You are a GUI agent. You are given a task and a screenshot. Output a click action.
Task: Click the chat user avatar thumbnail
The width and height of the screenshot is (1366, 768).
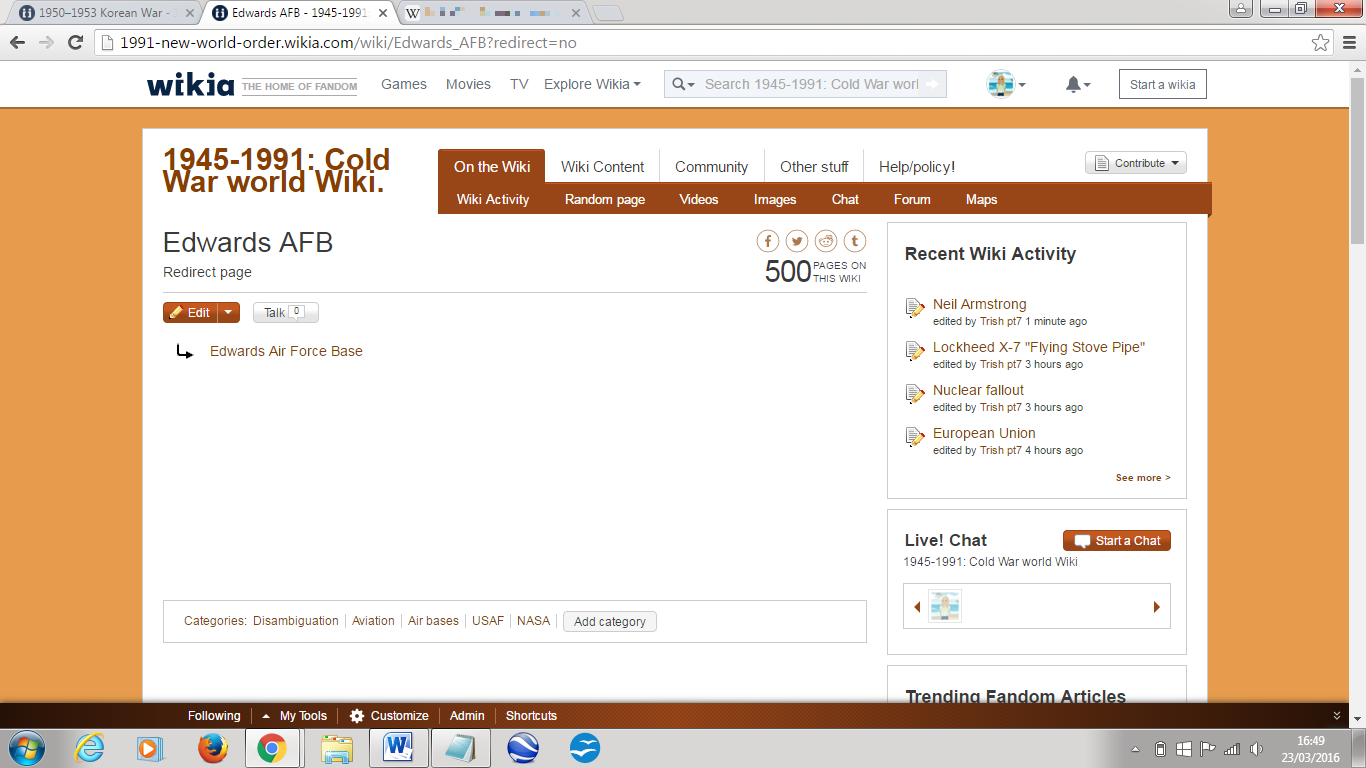point(945,606)
